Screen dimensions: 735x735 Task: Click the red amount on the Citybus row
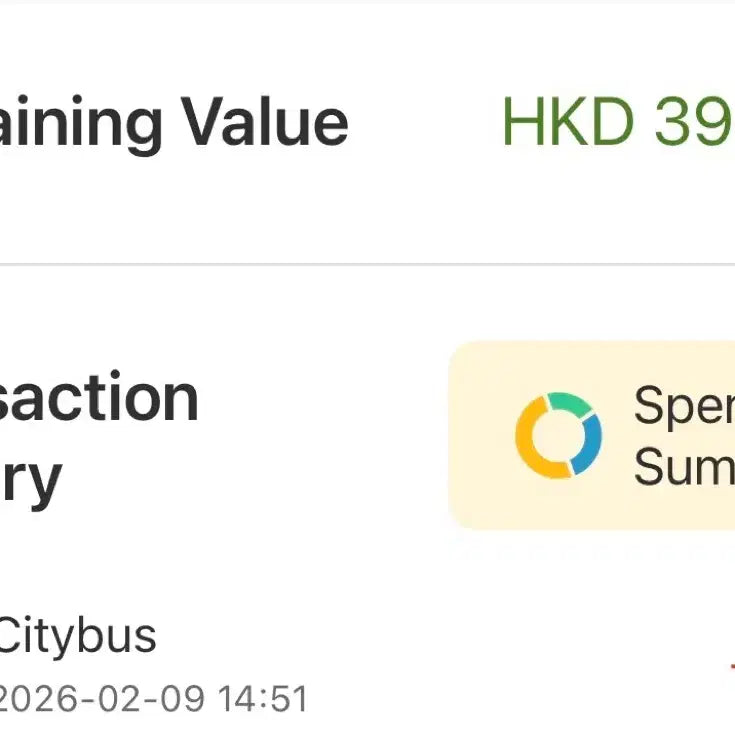point(731,667)
